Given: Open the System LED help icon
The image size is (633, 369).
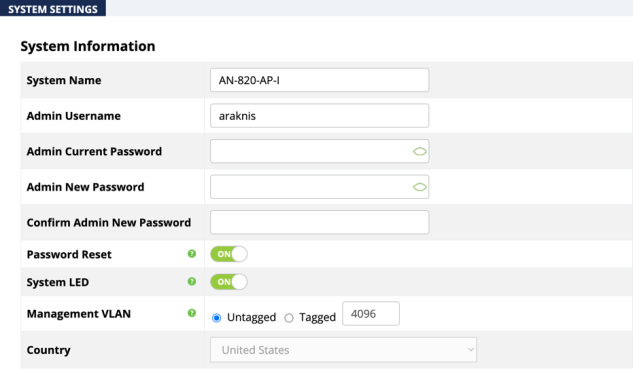Looking at the screenshot, I should pyautogui.click(x=192, y=281).
